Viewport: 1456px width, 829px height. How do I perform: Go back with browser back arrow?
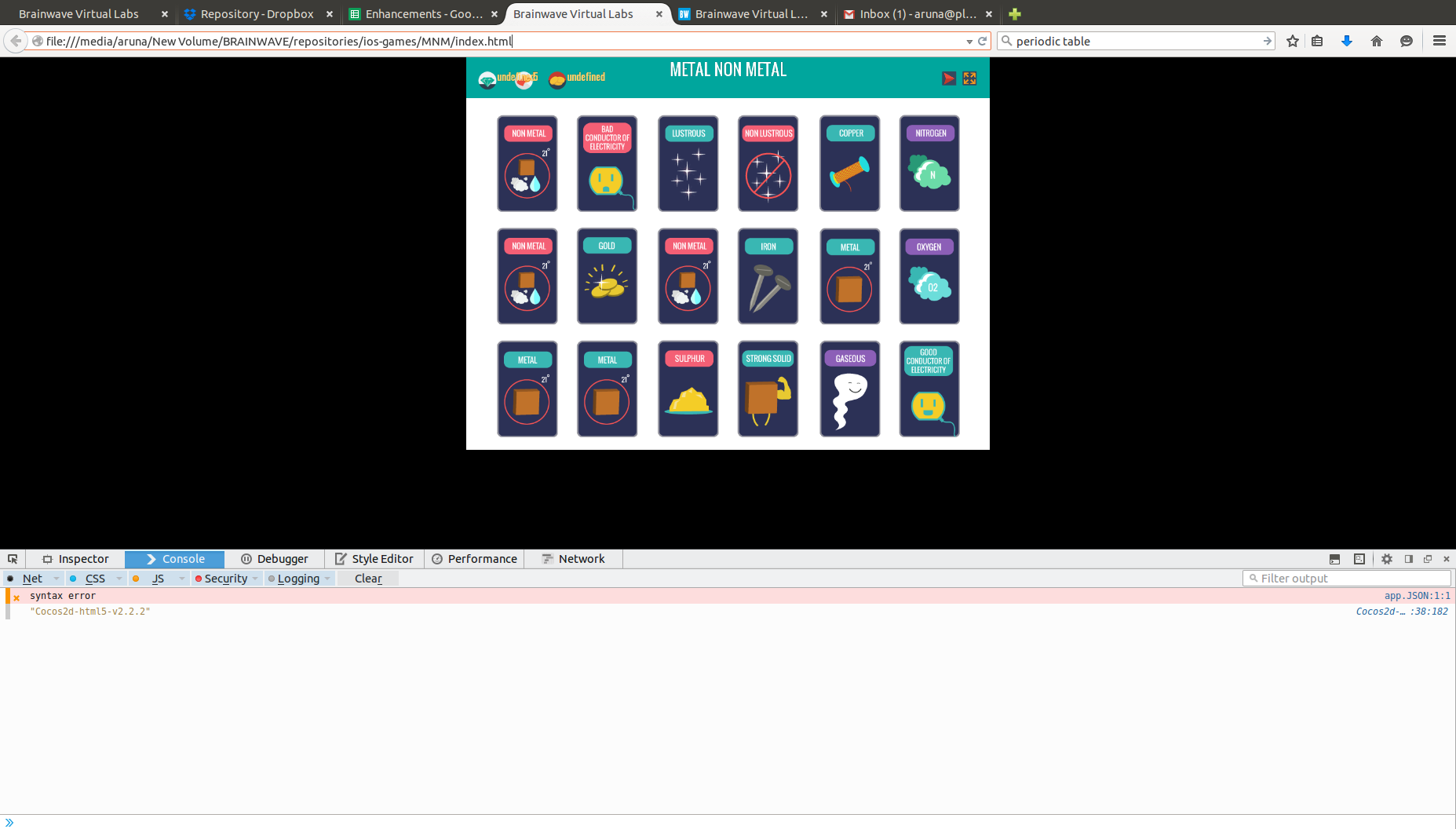click(x=16, y=41)
